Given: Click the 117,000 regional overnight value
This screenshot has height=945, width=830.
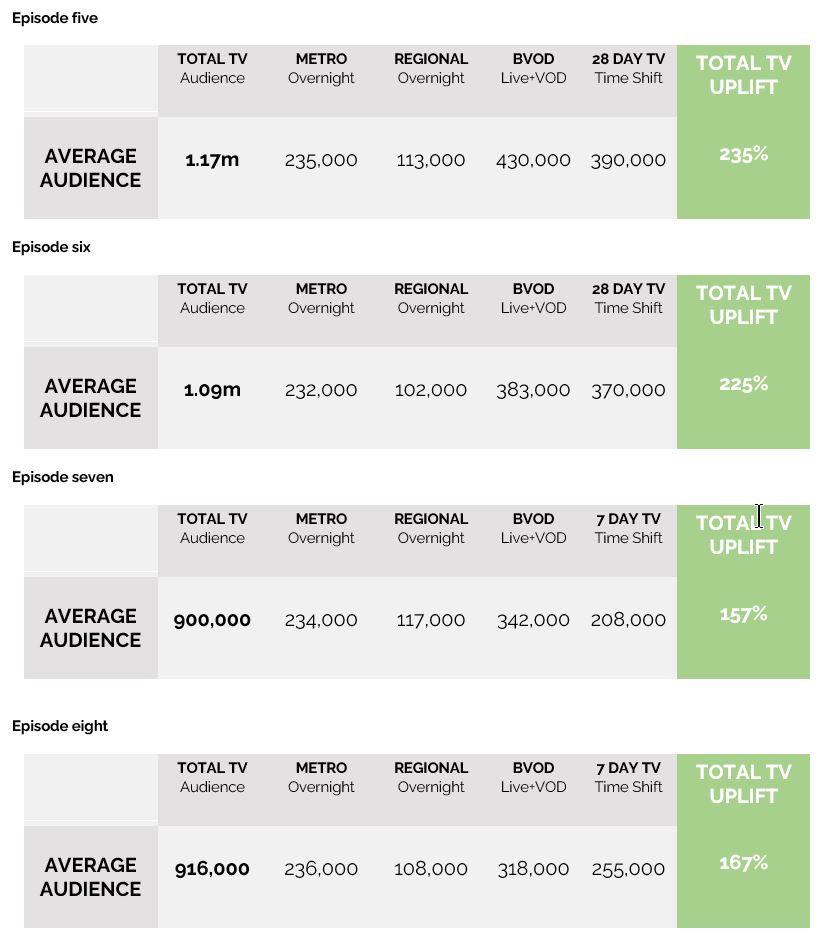Looking at the screenshot, I should (x=430, y=620).
